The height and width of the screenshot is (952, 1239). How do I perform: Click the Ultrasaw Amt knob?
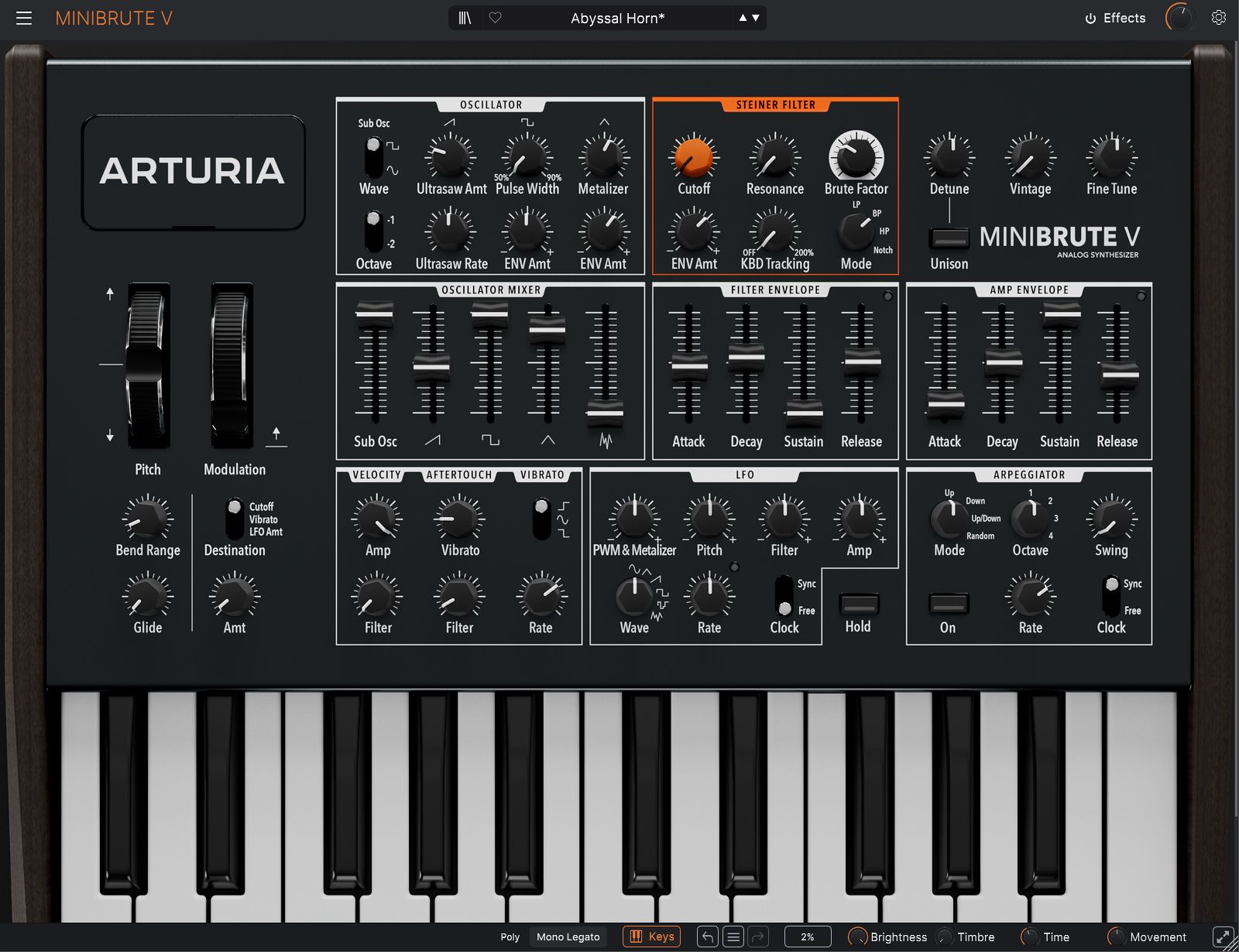(450, 156)
